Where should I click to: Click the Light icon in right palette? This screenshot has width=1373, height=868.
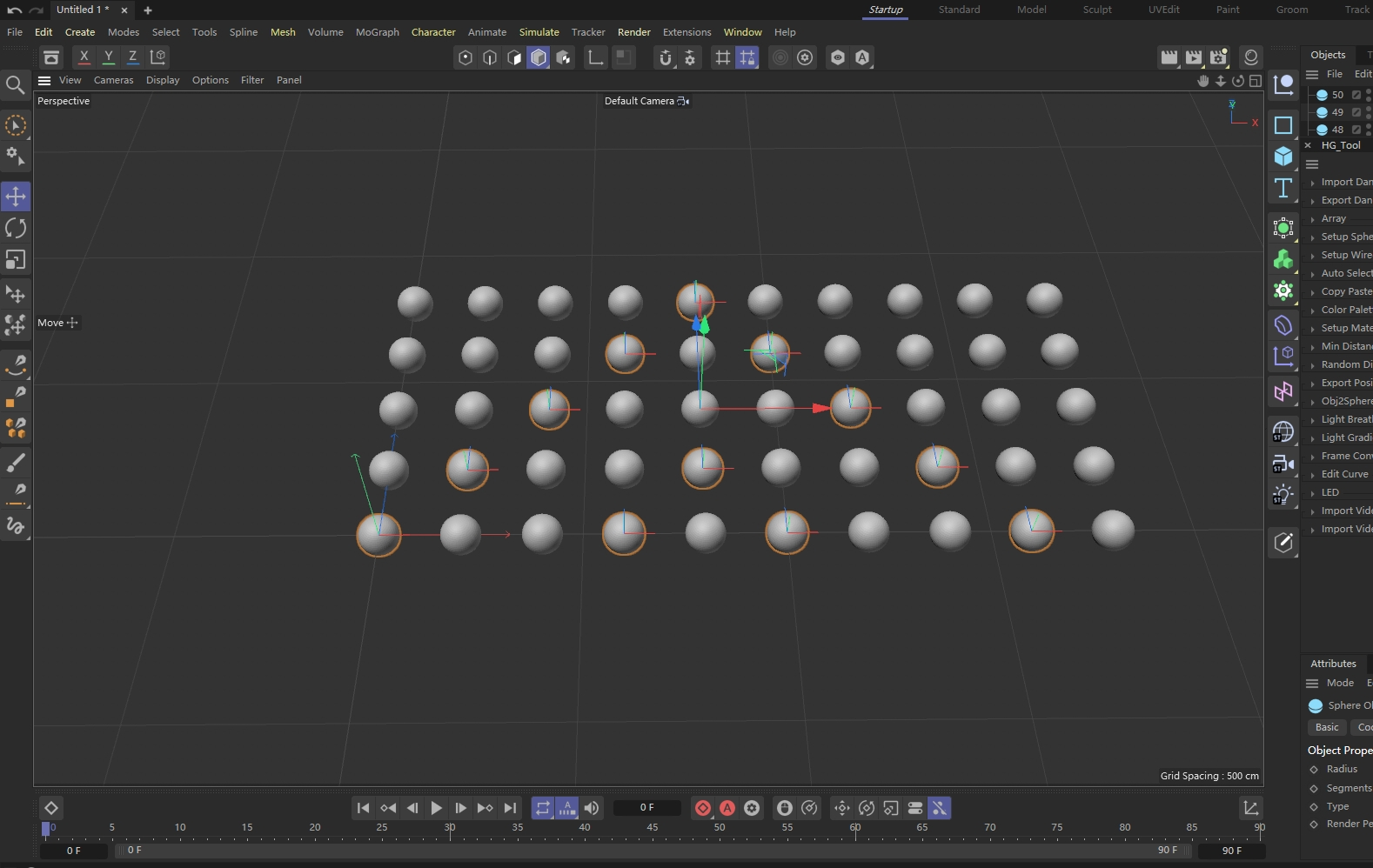coord(1283,496)
